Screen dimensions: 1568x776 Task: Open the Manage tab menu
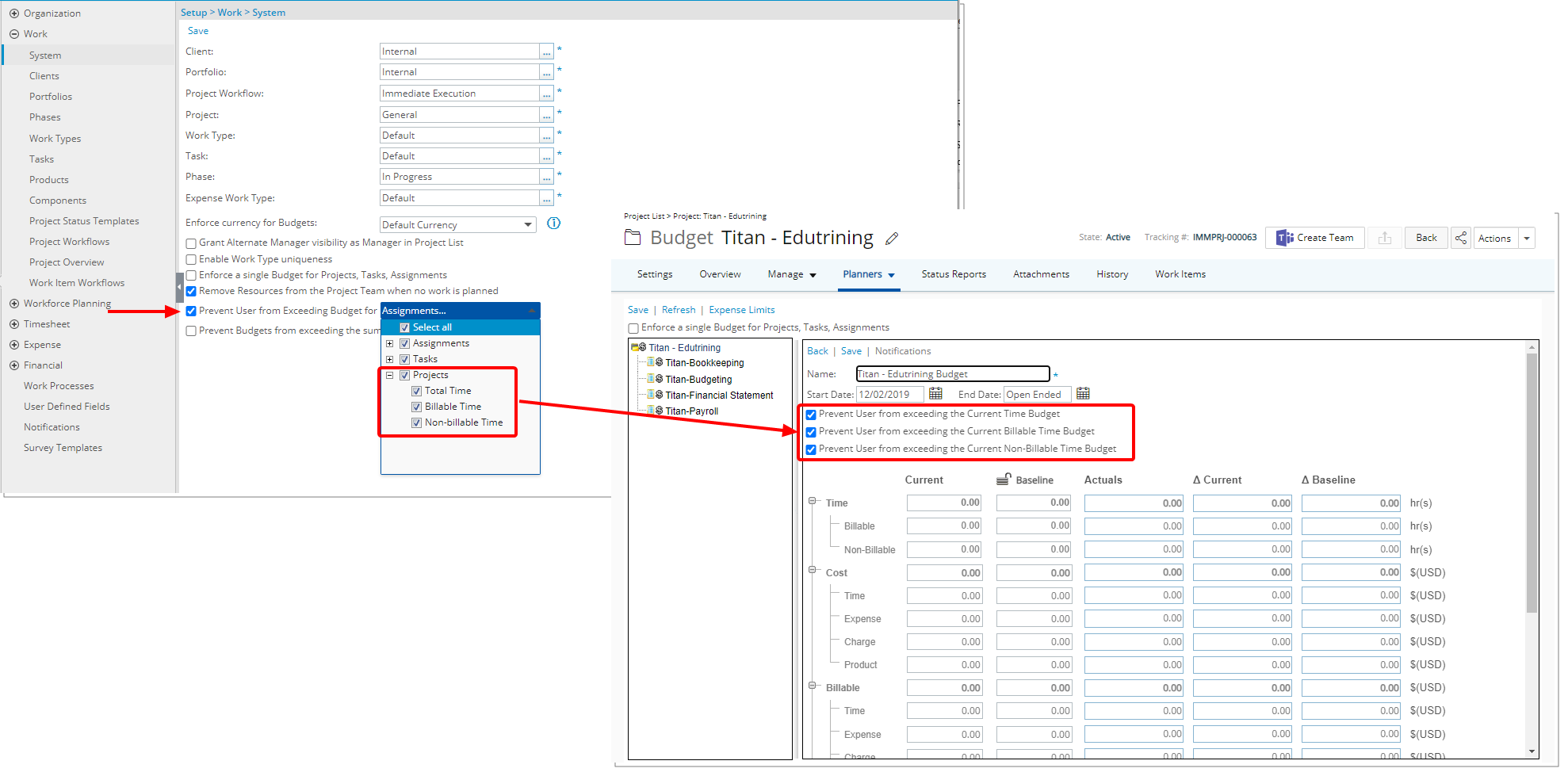coord(791,274)
